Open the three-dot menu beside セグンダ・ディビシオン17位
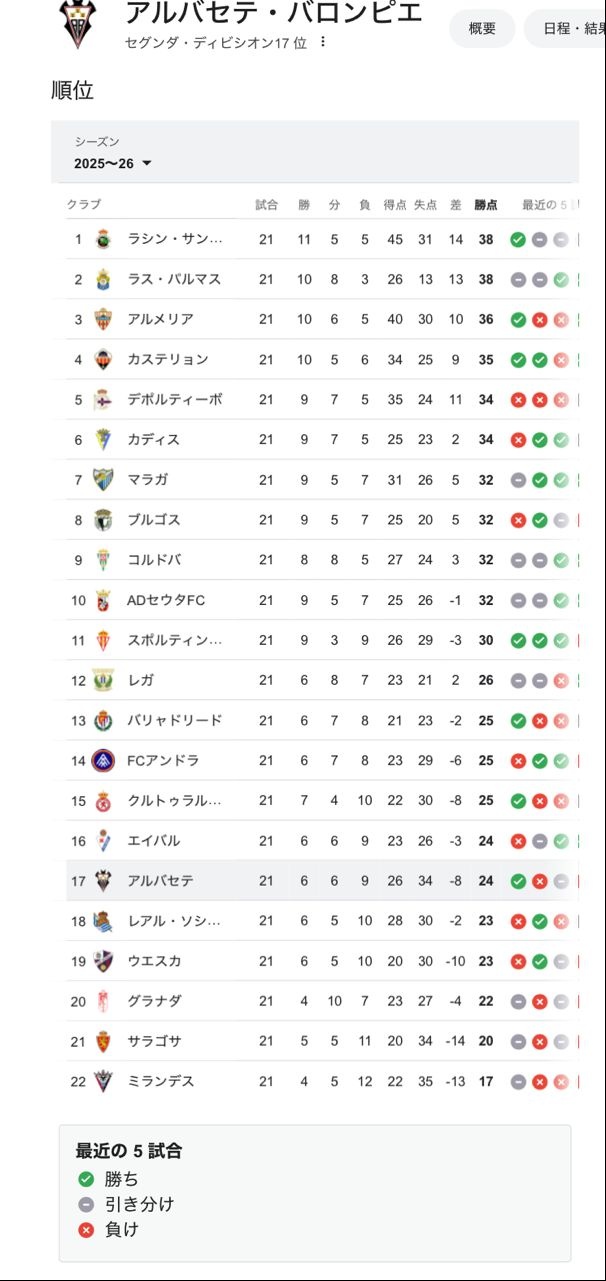Image resolution: width=606 pixels, height=1281 pixels. pyautogui.click(x=323, y=42)
